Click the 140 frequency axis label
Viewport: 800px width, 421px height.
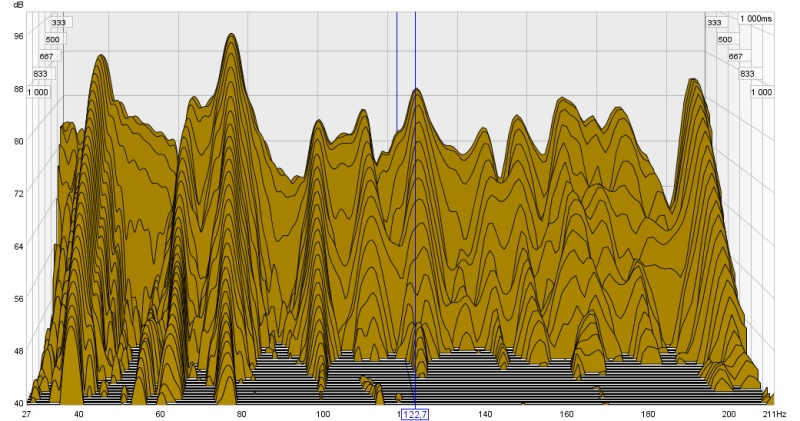pos(485,414)
